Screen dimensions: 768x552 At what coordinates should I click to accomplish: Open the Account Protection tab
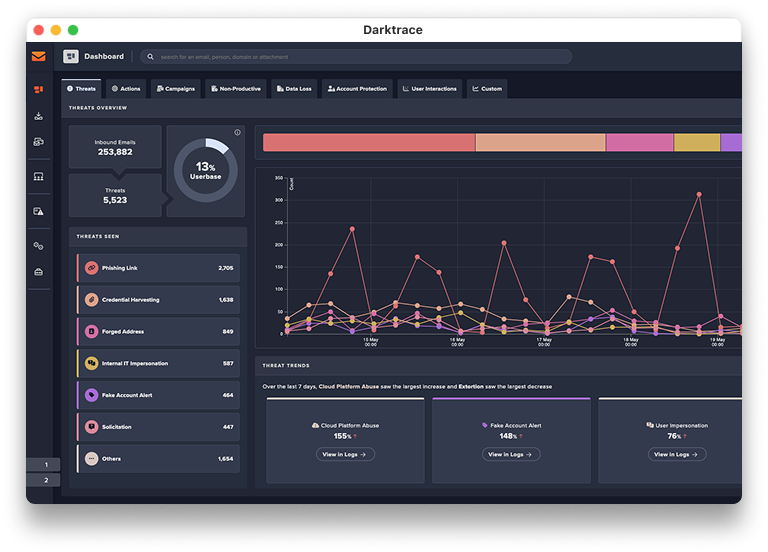click(358, 89)
